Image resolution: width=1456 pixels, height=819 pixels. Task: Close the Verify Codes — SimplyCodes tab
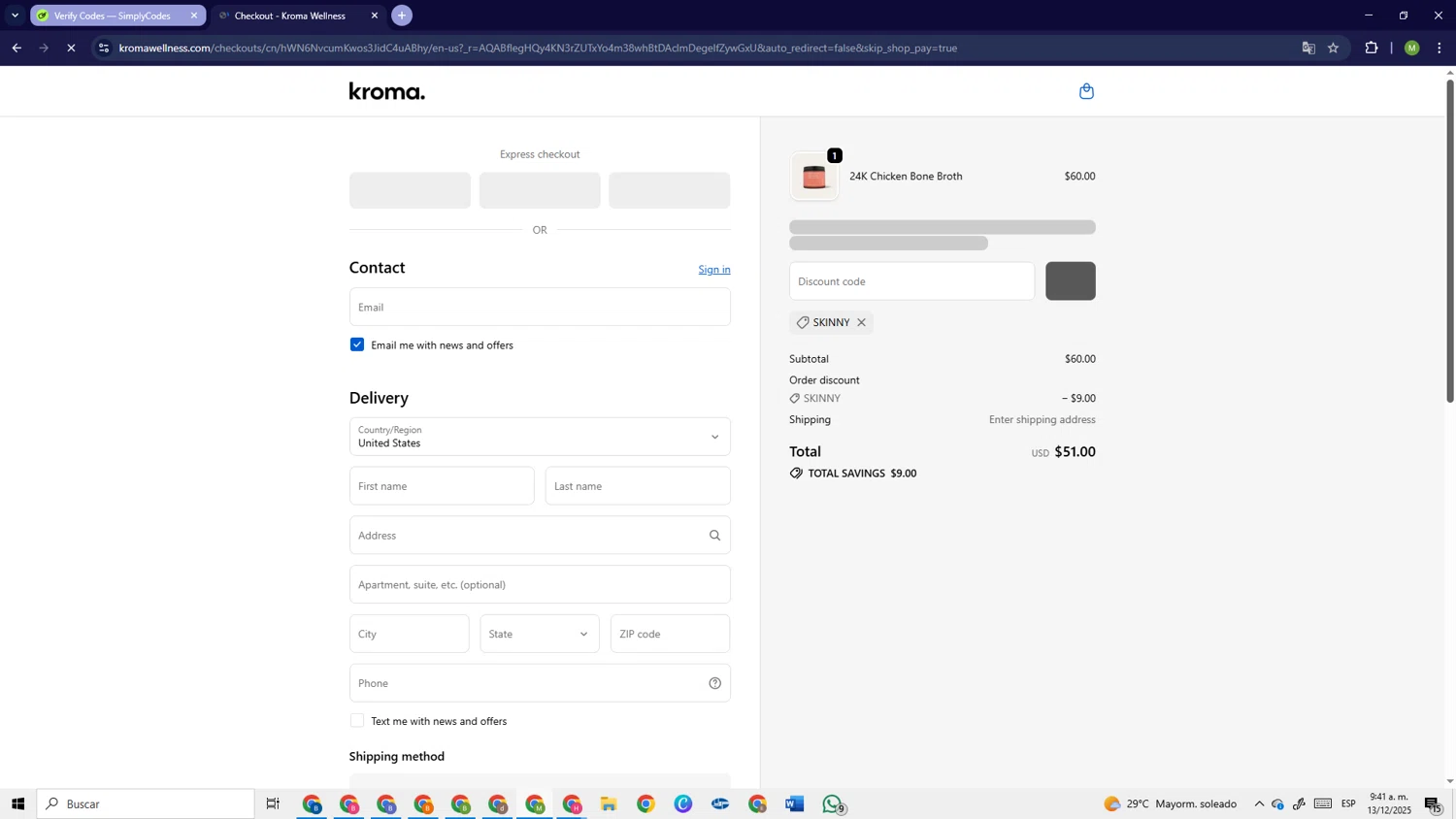click(193, 16)
